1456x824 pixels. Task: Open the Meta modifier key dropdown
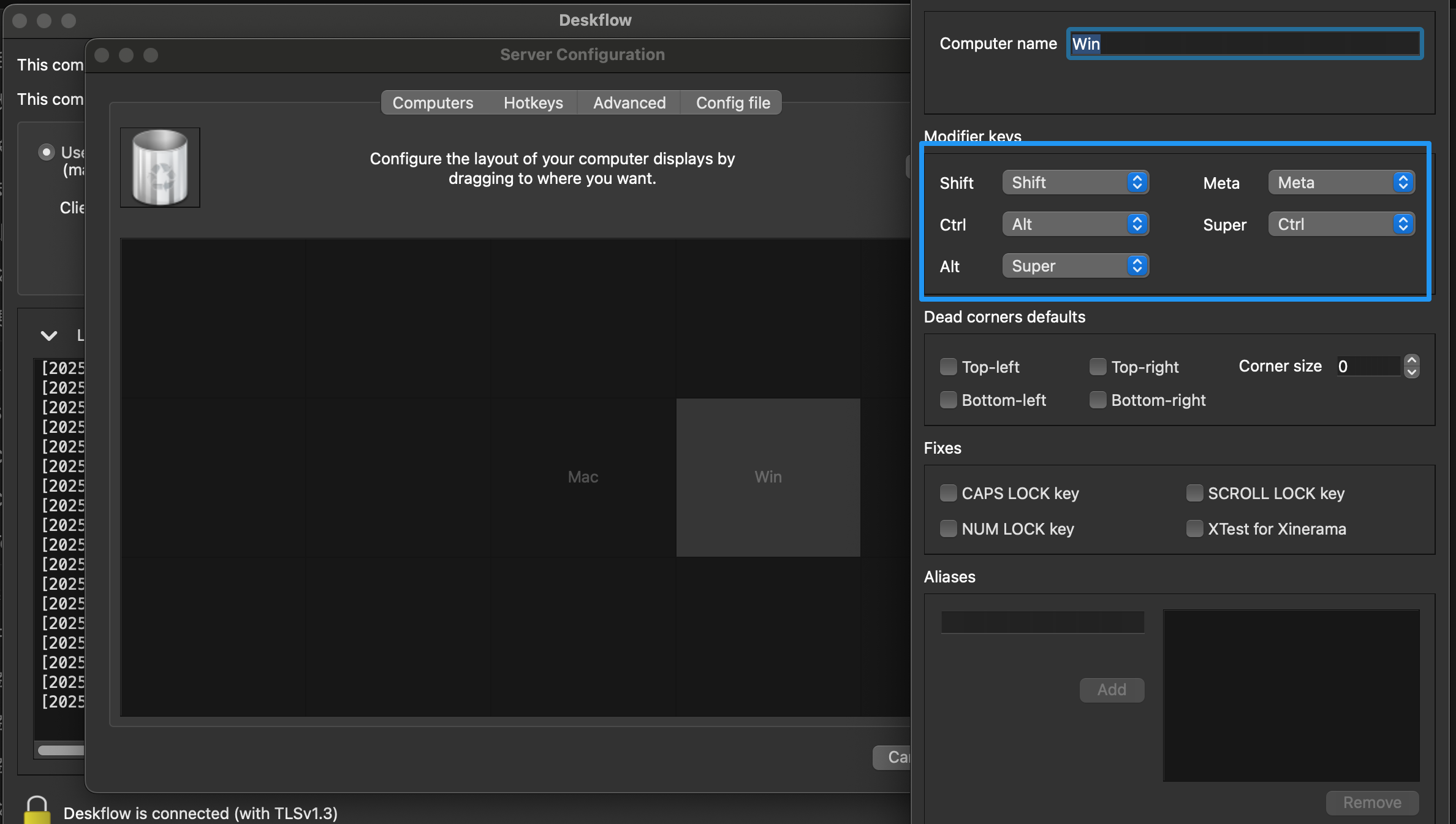[x=1341, y=183]
